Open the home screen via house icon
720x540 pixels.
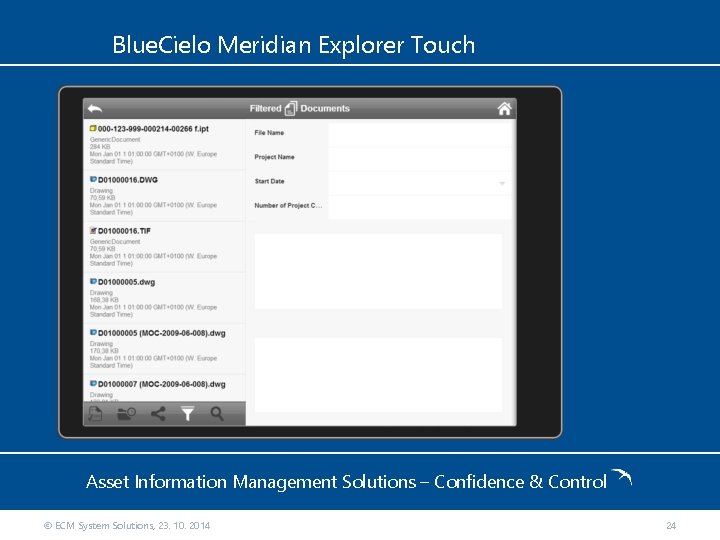click(504, 108)
